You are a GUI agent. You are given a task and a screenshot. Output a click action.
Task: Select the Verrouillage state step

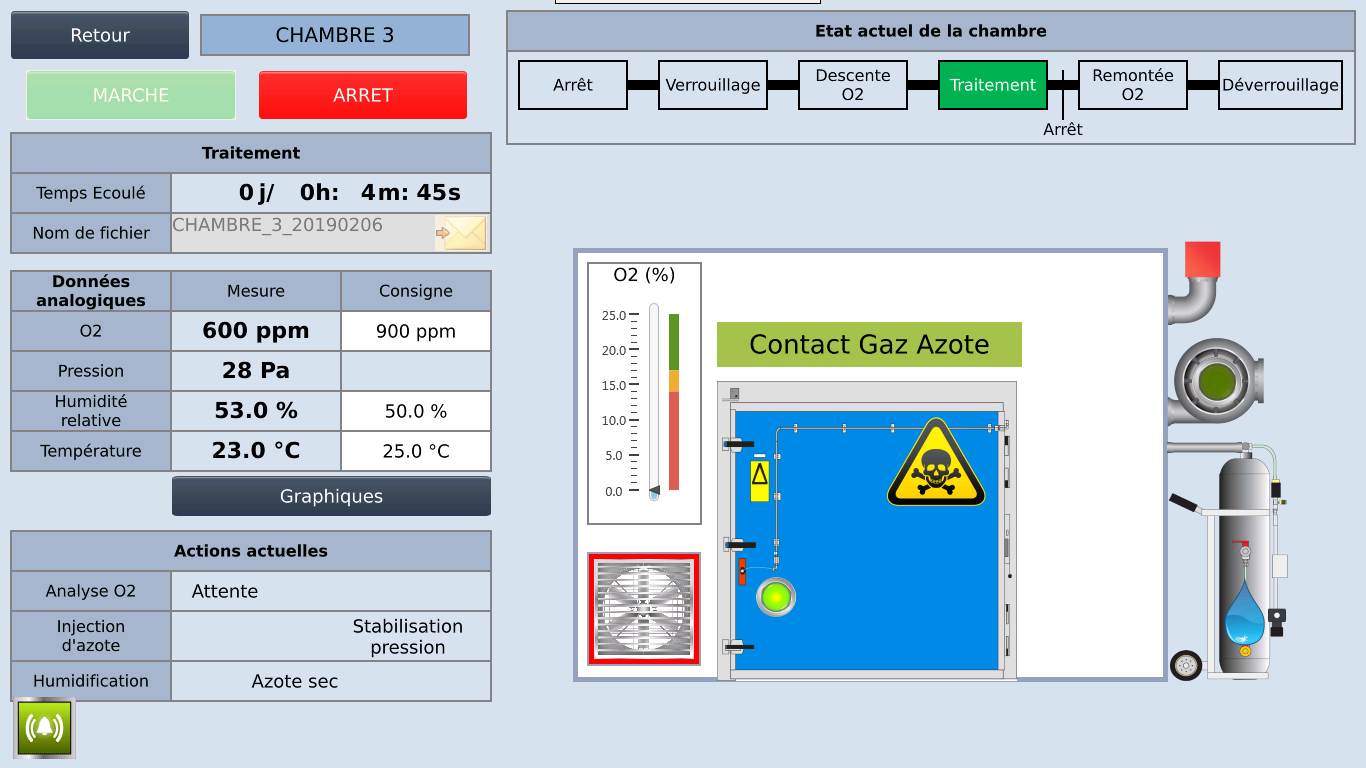click(x=712, y=85)
